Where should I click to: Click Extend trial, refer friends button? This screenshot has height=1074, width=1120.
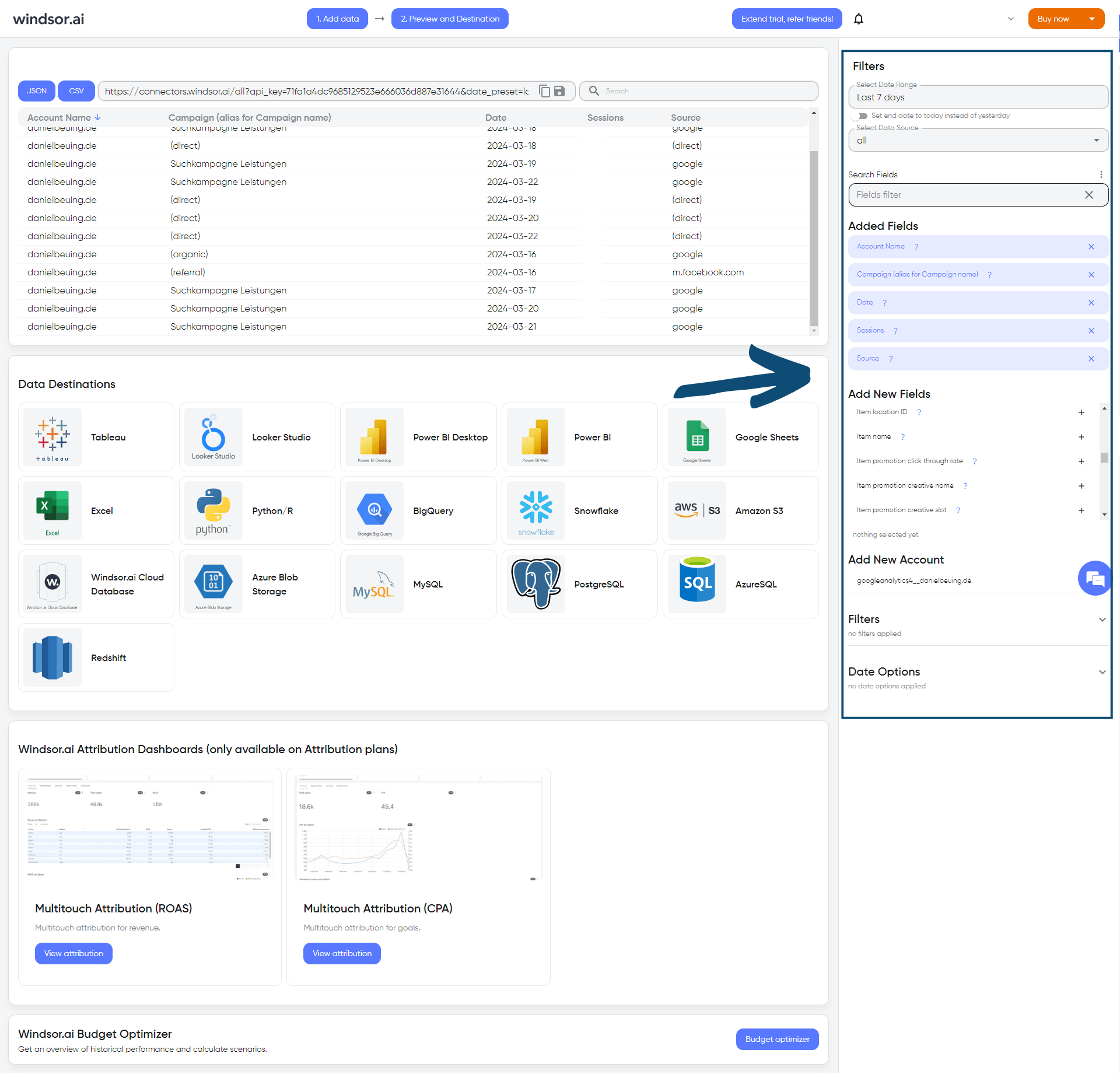tap(787, 19)
